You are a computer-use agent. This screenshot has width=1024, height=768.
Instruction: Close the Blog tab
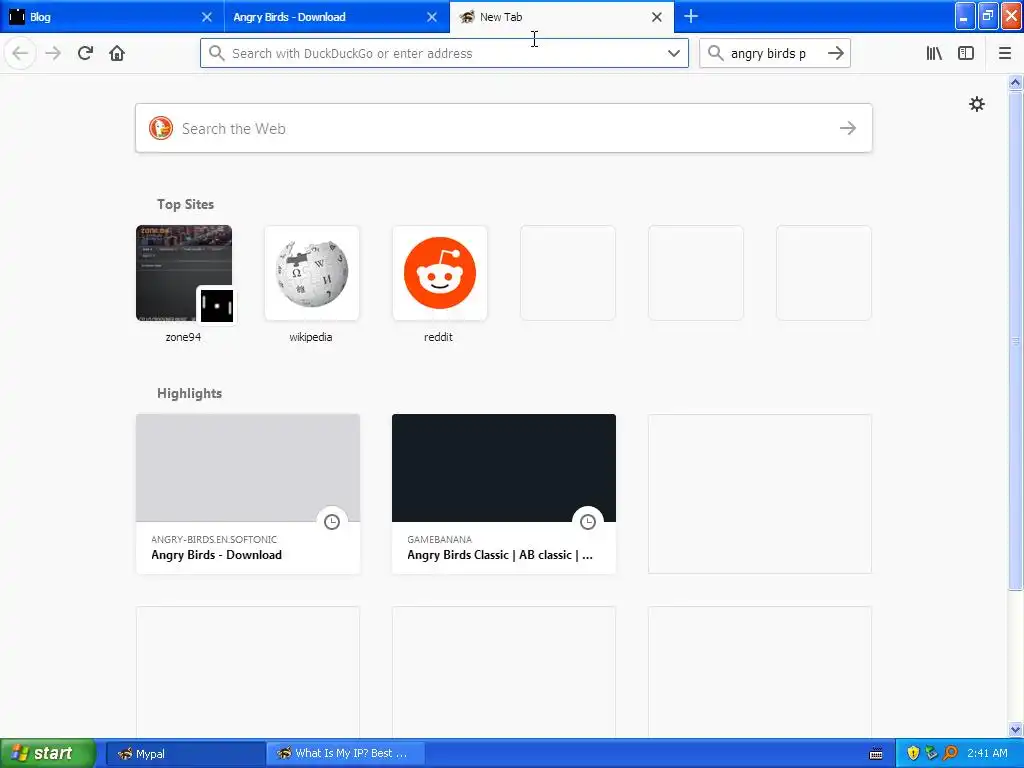[x=206, y=17]
